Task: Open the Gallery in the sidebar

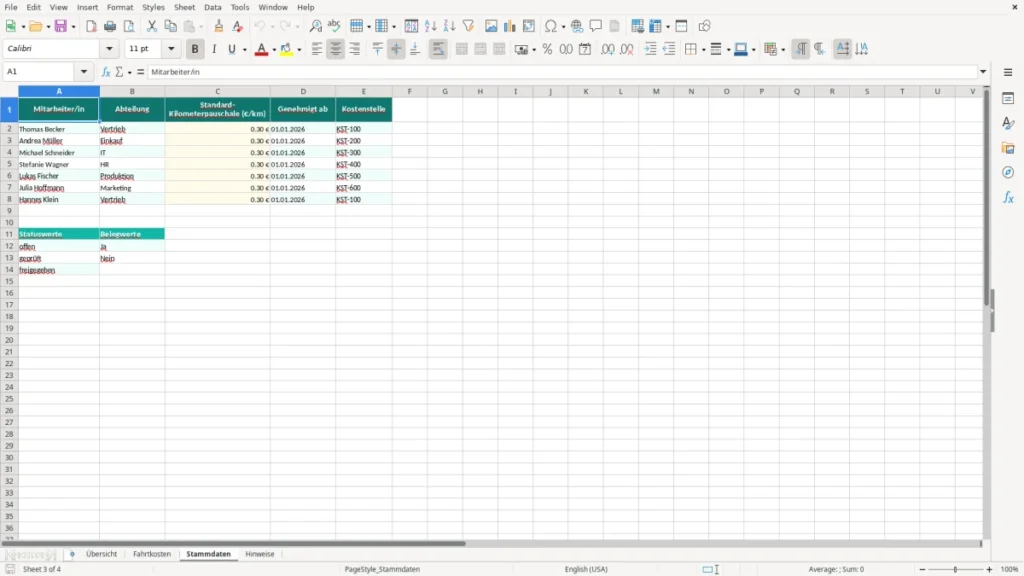Action: (1008, 148)
